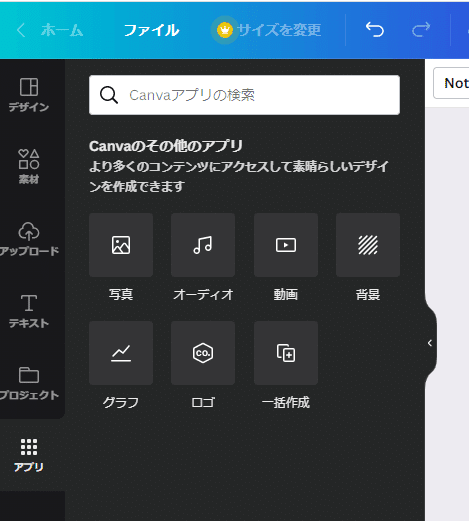Open the 動画 (Video) app tile
The width and height of the screenshot is (469, 521).
[286, 245]
